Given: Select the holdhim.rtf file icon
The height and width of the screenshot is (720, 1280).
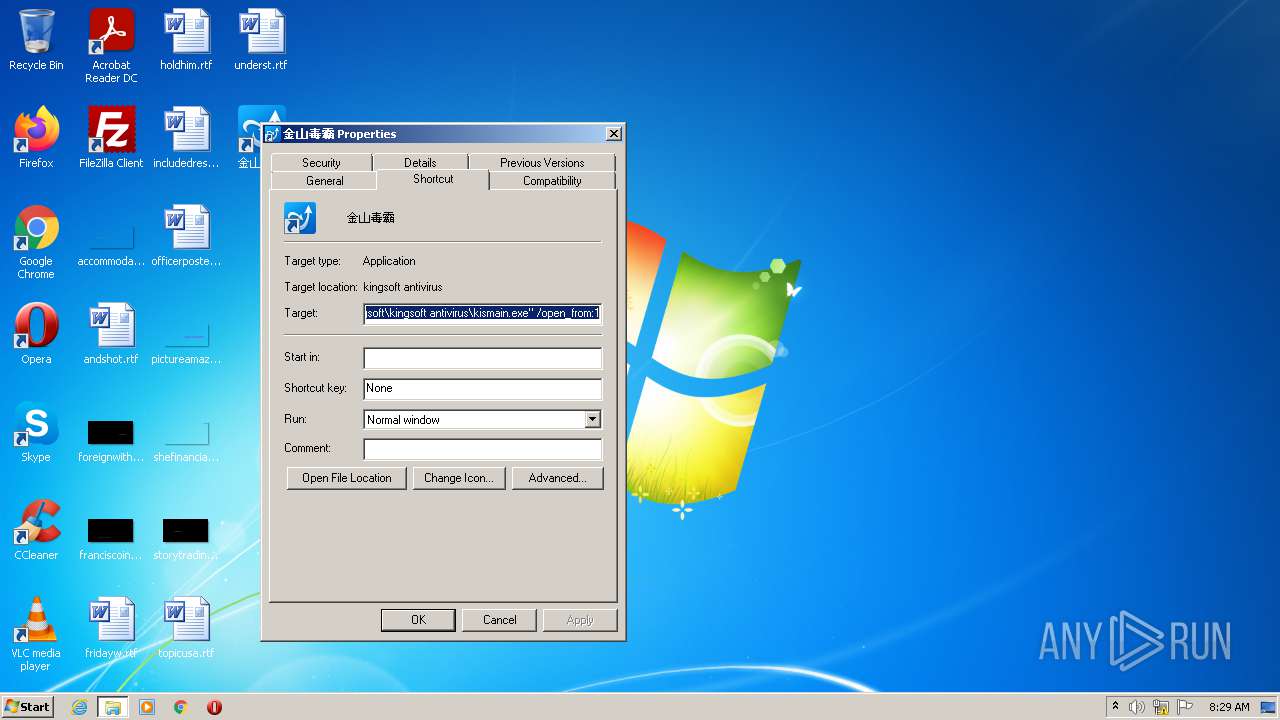Looking at the screenshot, I should [186, 40].
